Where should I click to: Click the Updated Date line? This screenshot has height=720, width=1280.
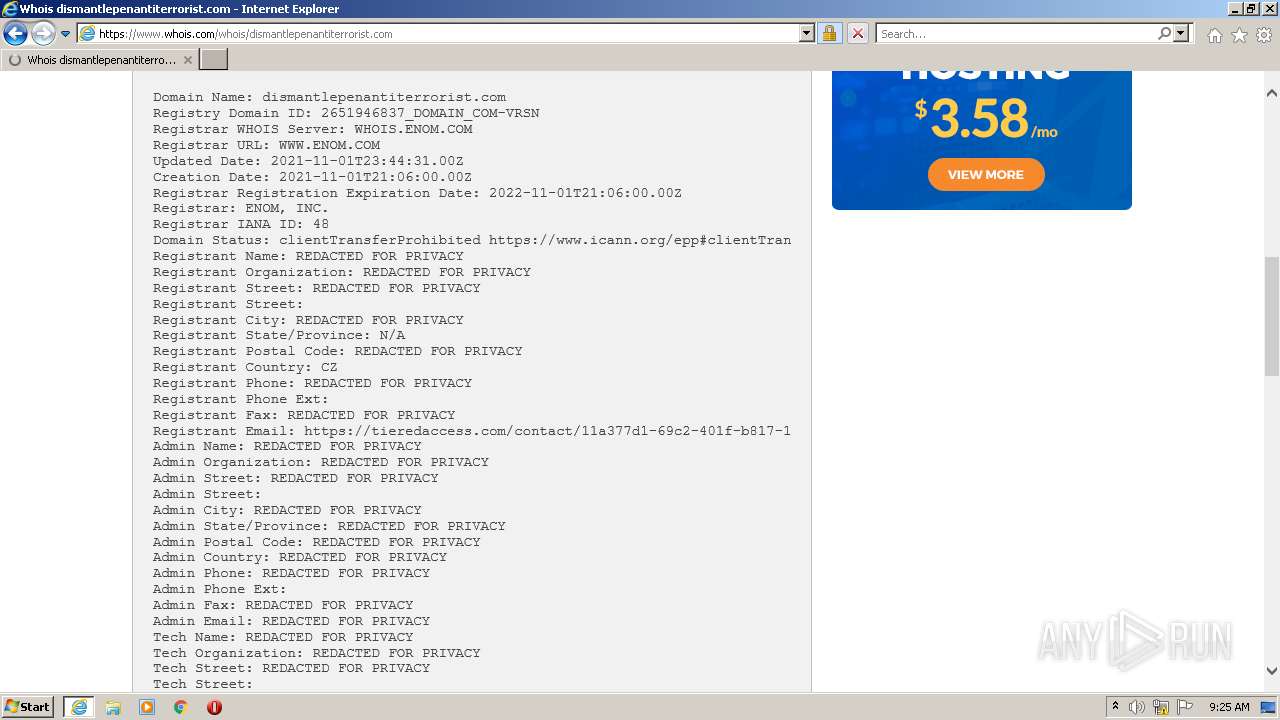(x=308, y=161)
